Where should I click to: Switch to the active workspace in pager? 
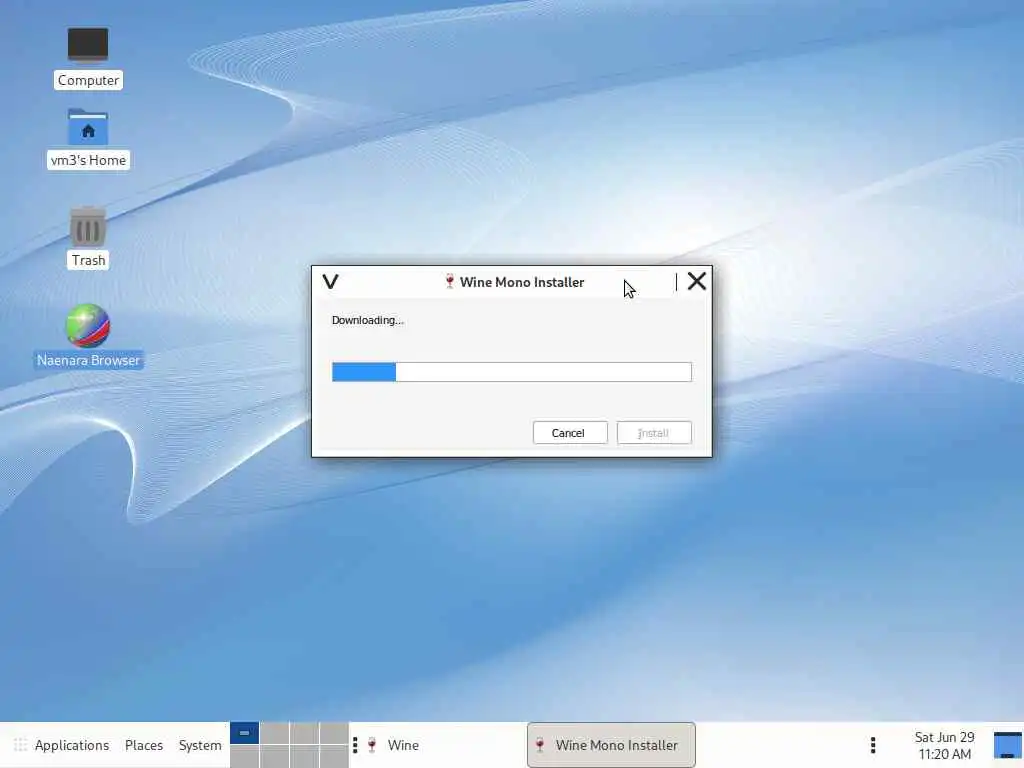(244, 733)
